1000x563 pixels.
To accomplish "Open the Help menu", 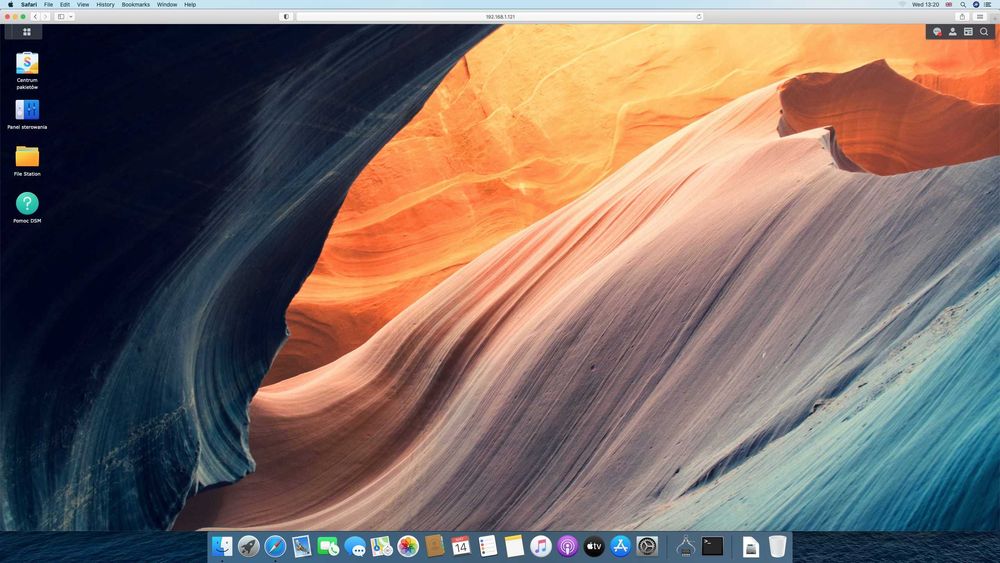I will [190, 4].
